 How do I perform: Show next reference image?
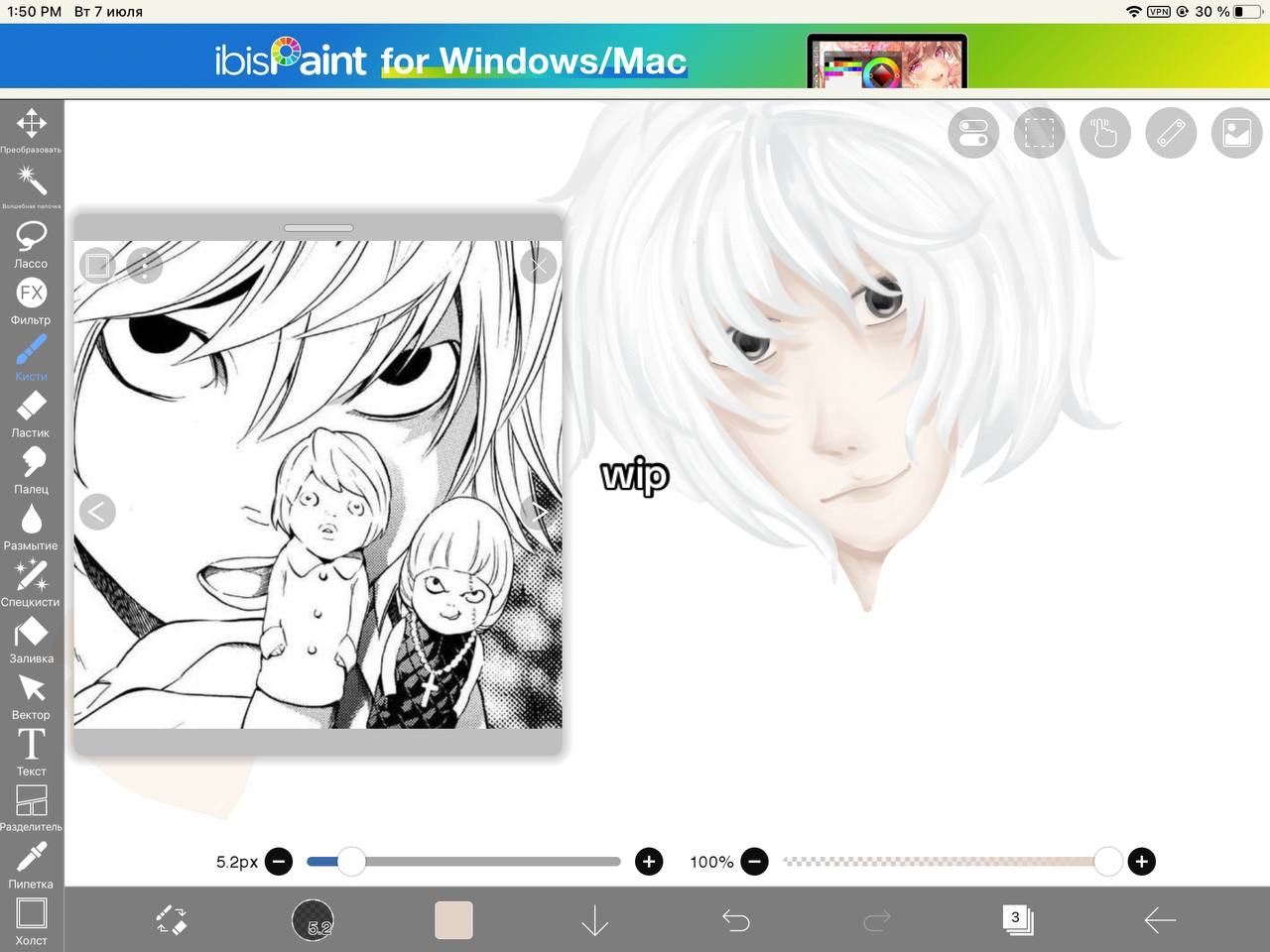click(x=539, y=512)
